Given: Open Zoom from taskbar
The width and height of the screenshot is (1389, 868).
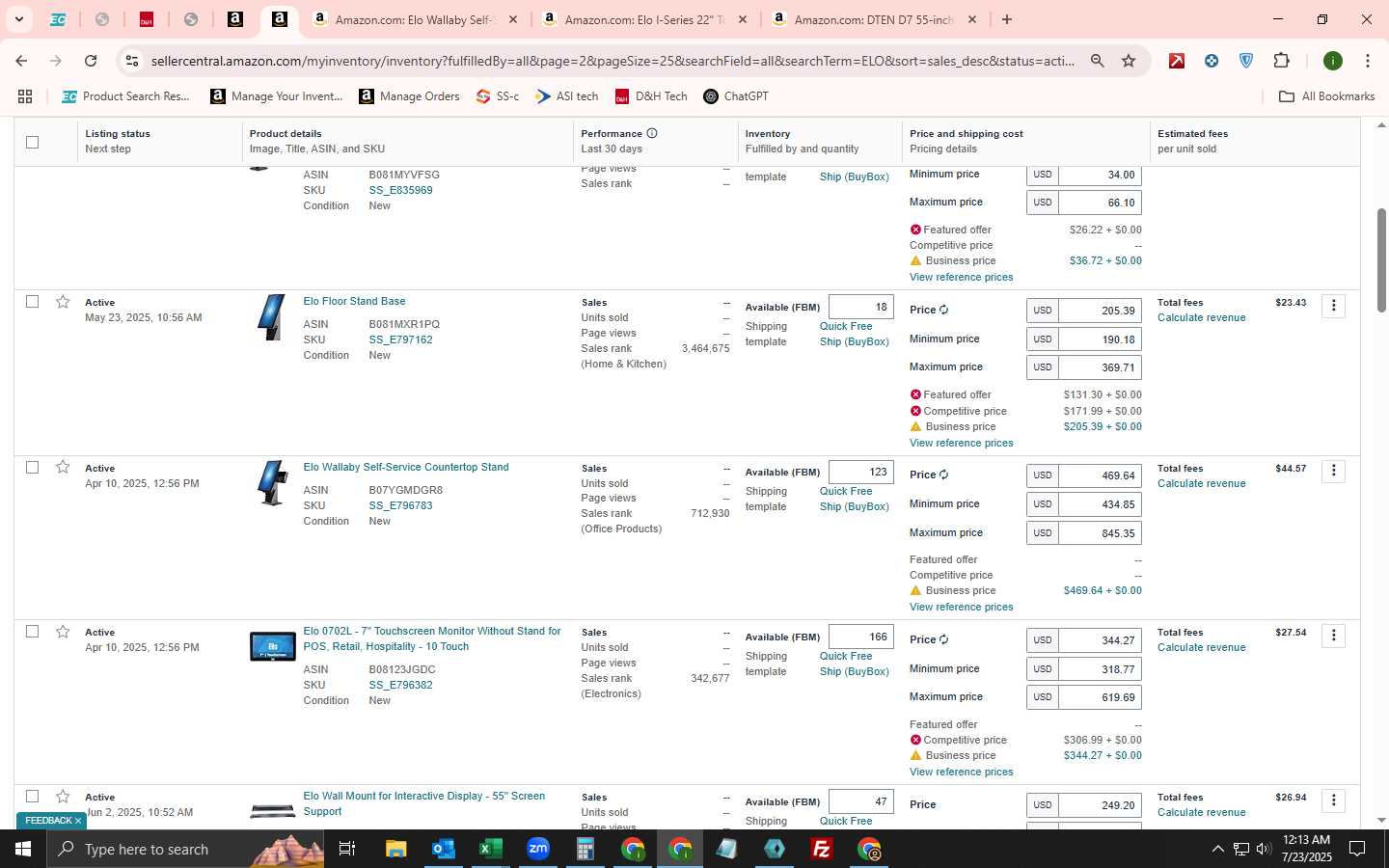Looking at the screenshot, I should coord(537,849).
